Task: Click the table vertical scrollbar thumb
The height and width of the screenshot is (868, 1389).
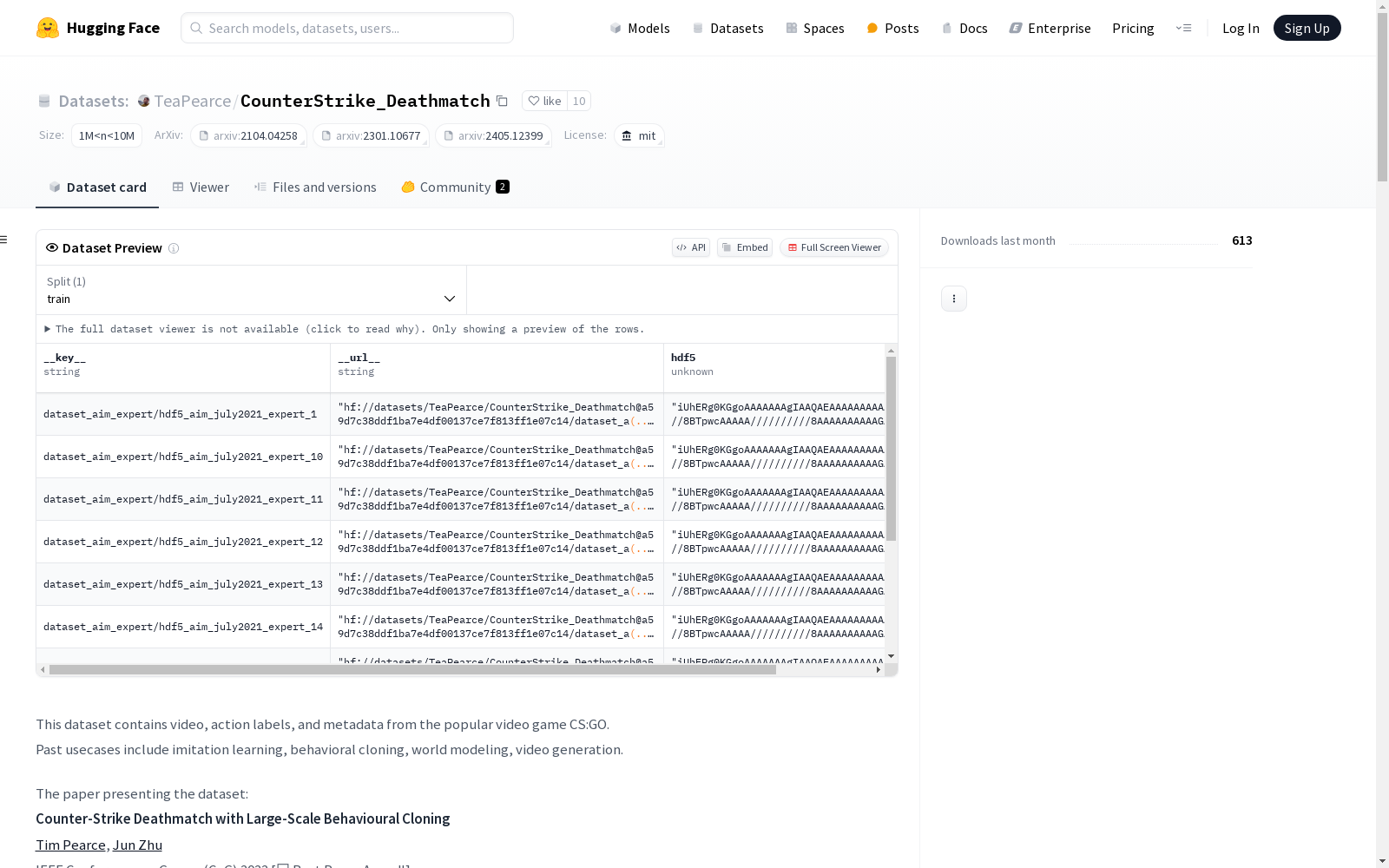Action: pyautogui.click(x=891, y=449)
